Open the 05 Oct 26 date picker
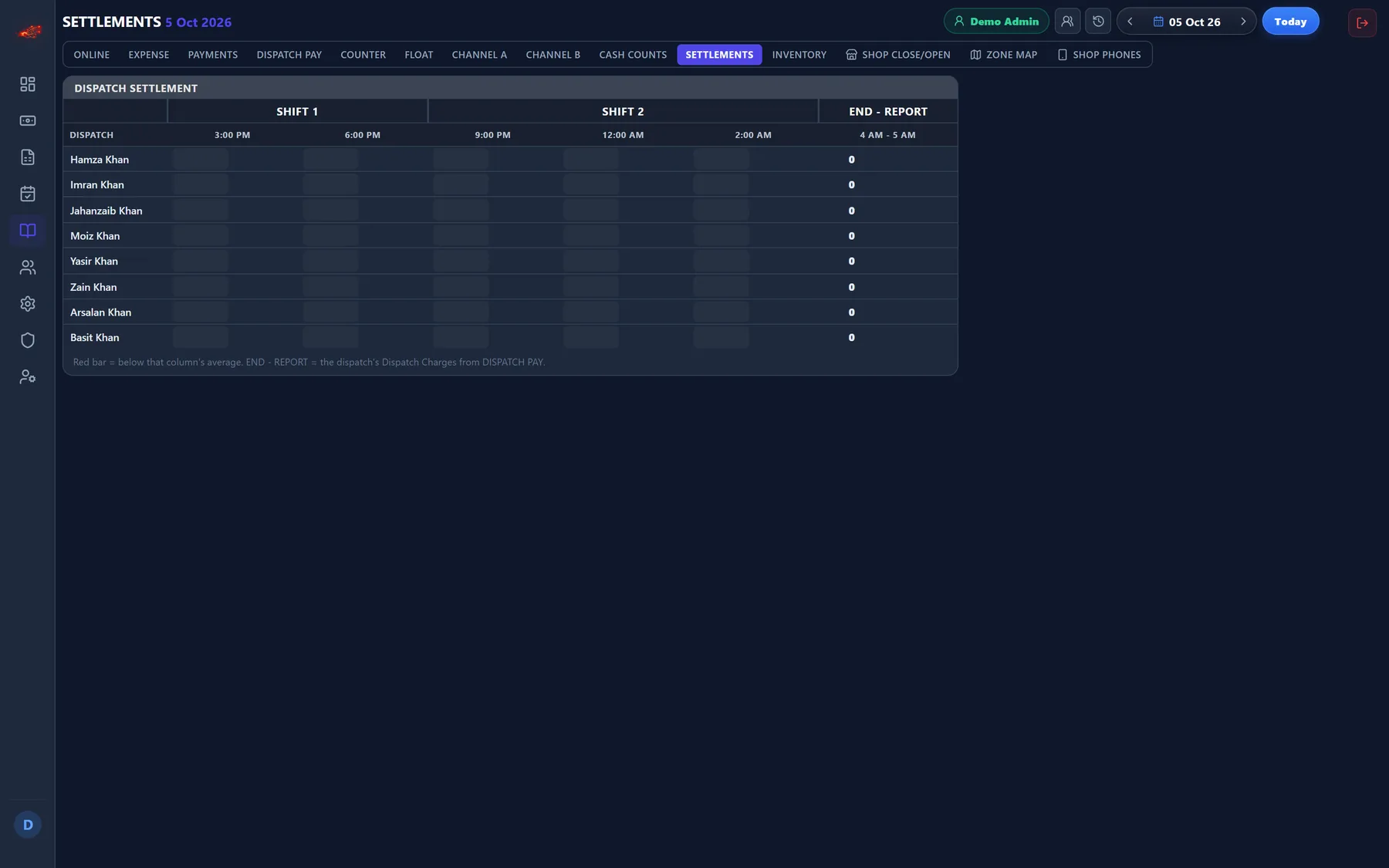Viewport: 1389px width, 868px height. coord(1187,22)
